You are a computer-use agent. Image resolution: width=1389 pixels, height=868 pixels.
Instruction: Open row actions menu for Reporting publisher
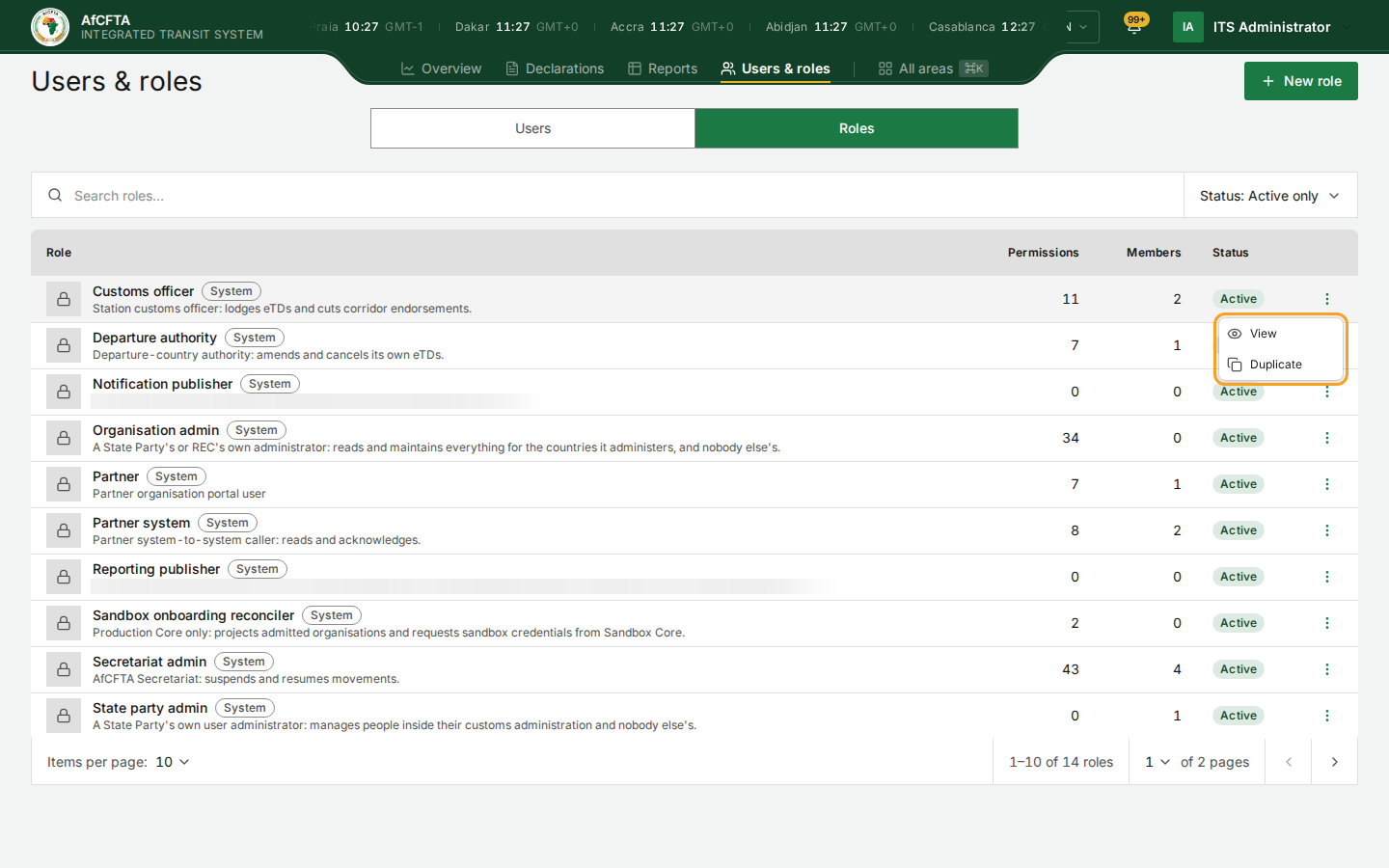[1327, 577]
